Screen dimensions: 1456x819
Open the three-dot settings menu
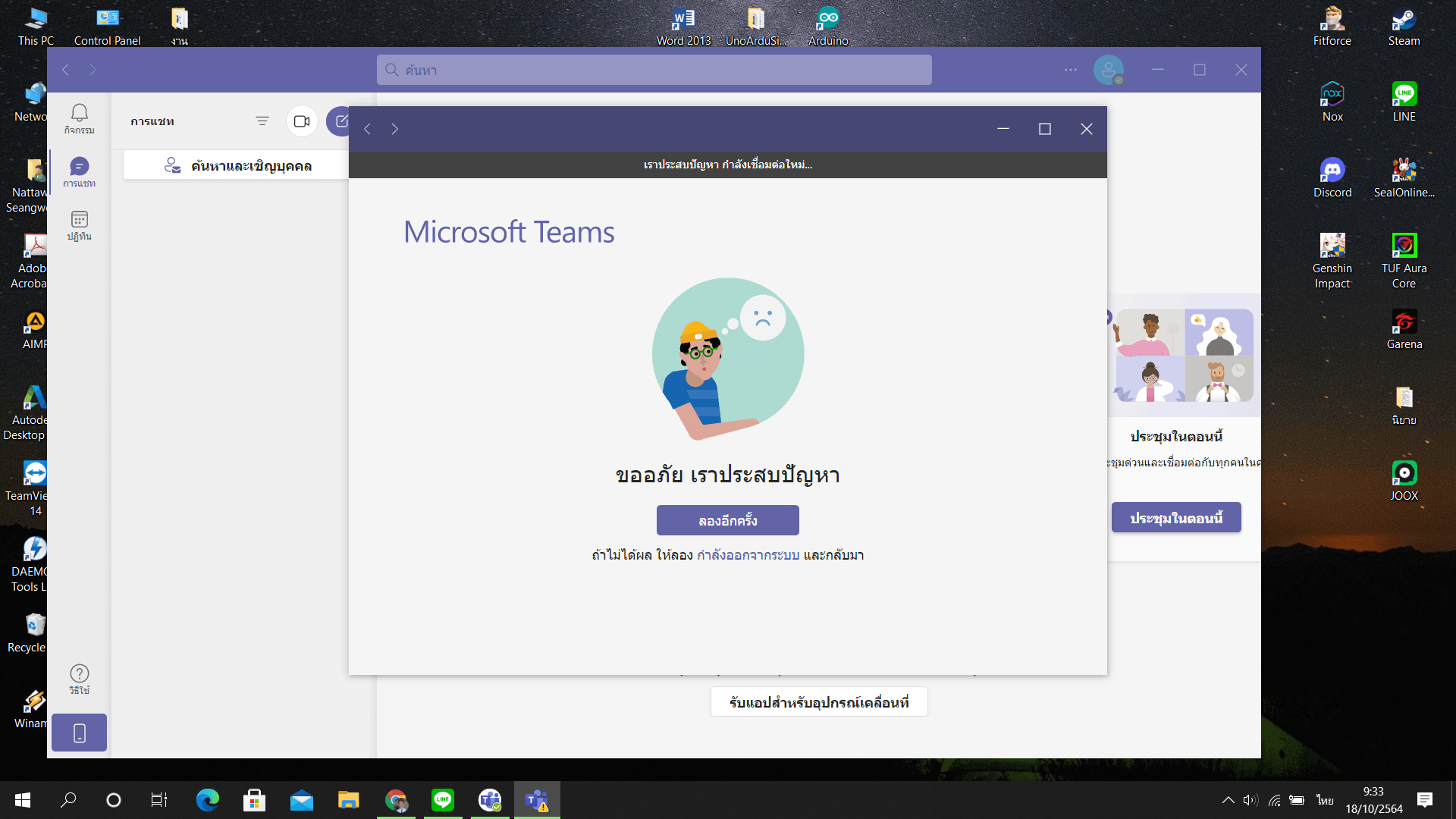(x=1070, y=70)
